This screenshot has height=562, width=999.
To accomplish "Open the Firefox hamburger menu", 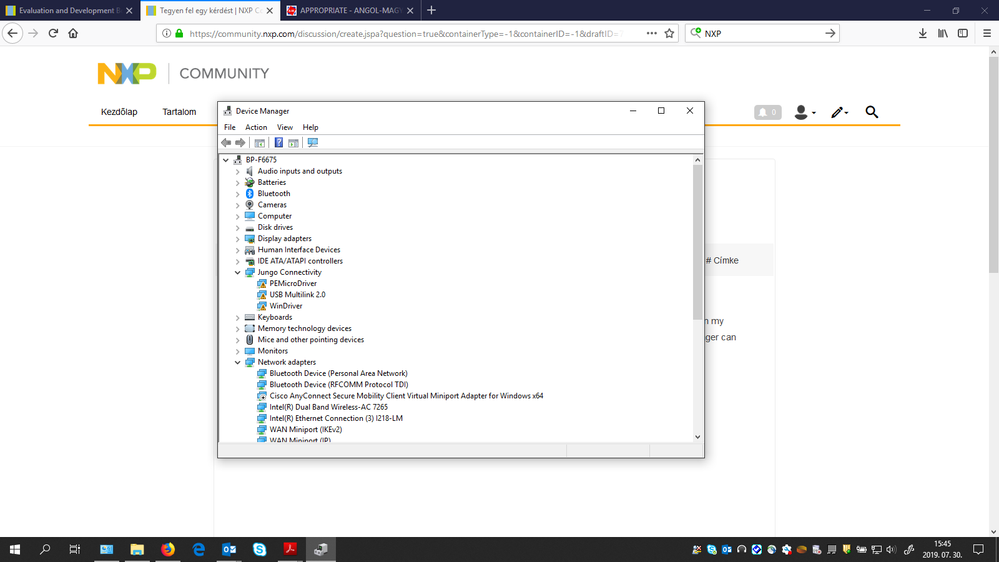I will point(987,33).
